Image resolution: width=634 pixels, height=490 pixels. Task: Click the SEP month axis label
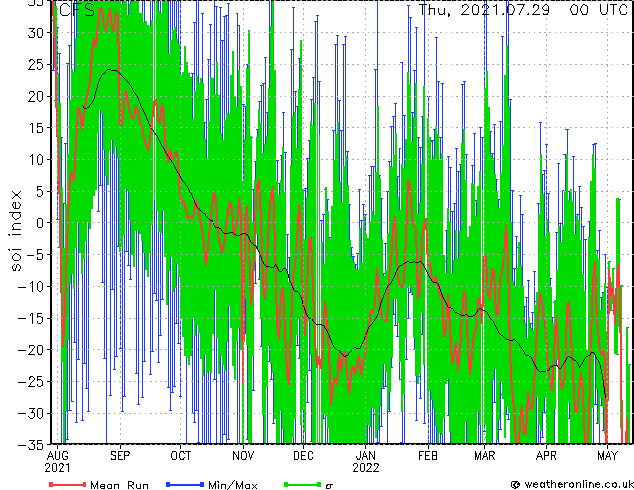point(120,456)
